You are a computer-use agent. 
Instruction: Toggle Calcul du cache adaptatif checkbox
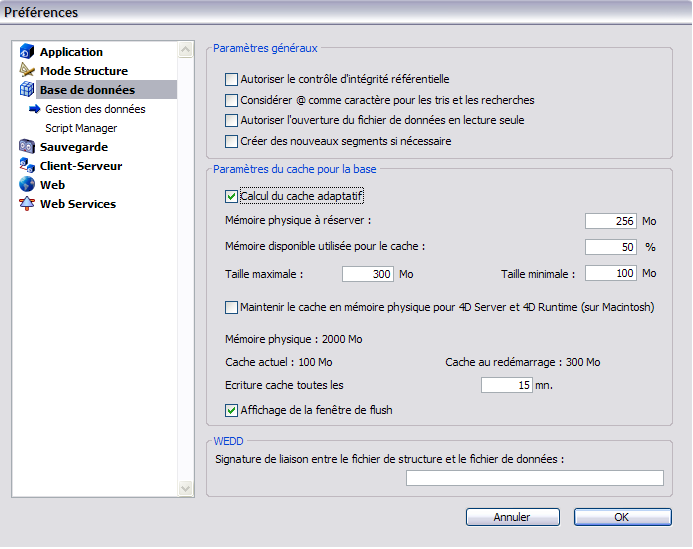click(x=232, y=197)
